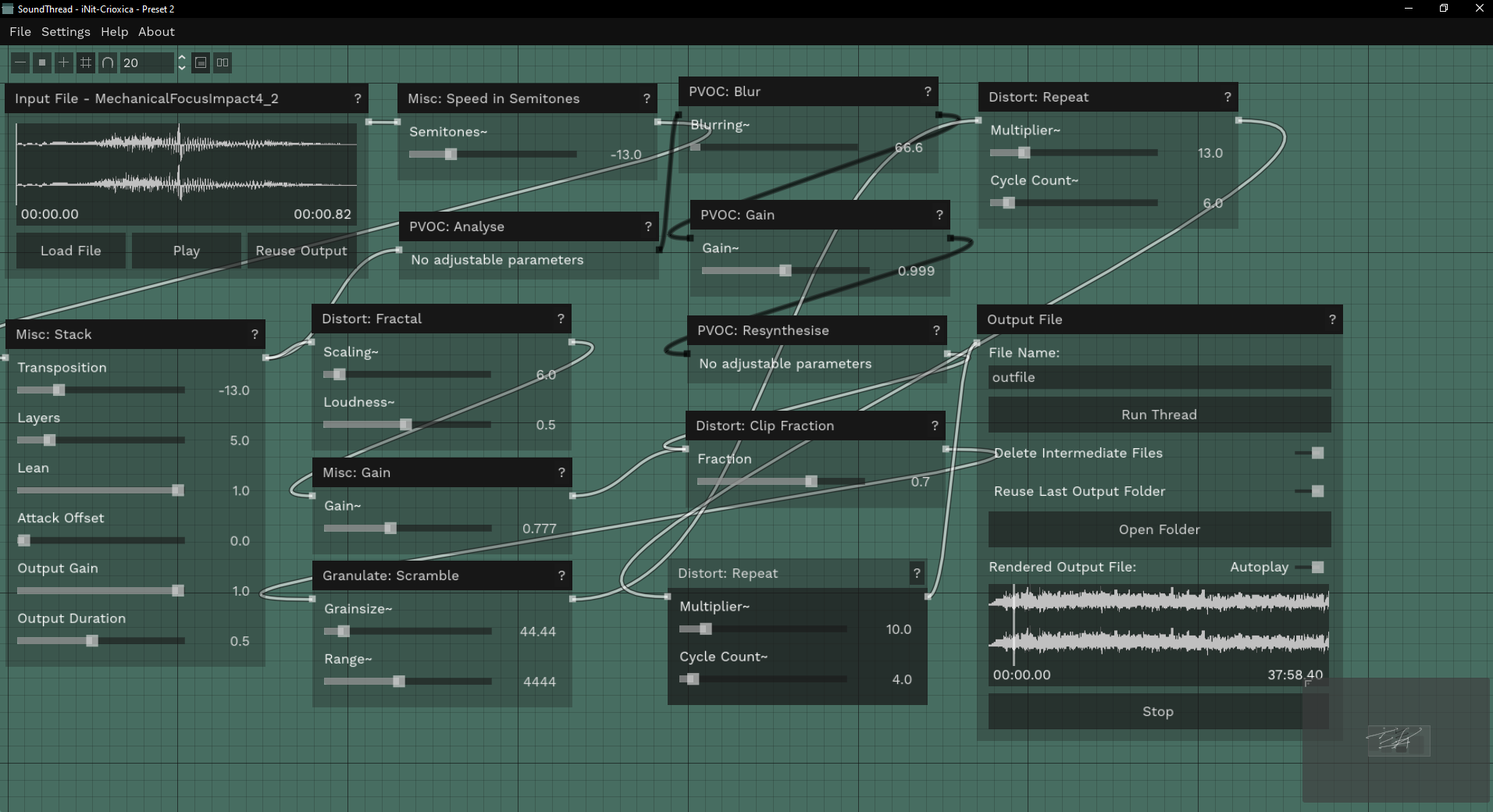Click the Multiplier slider valued 10.0
Image resolution: width=1493 pixels, height=812 pixels.
[x=763, y=629]
